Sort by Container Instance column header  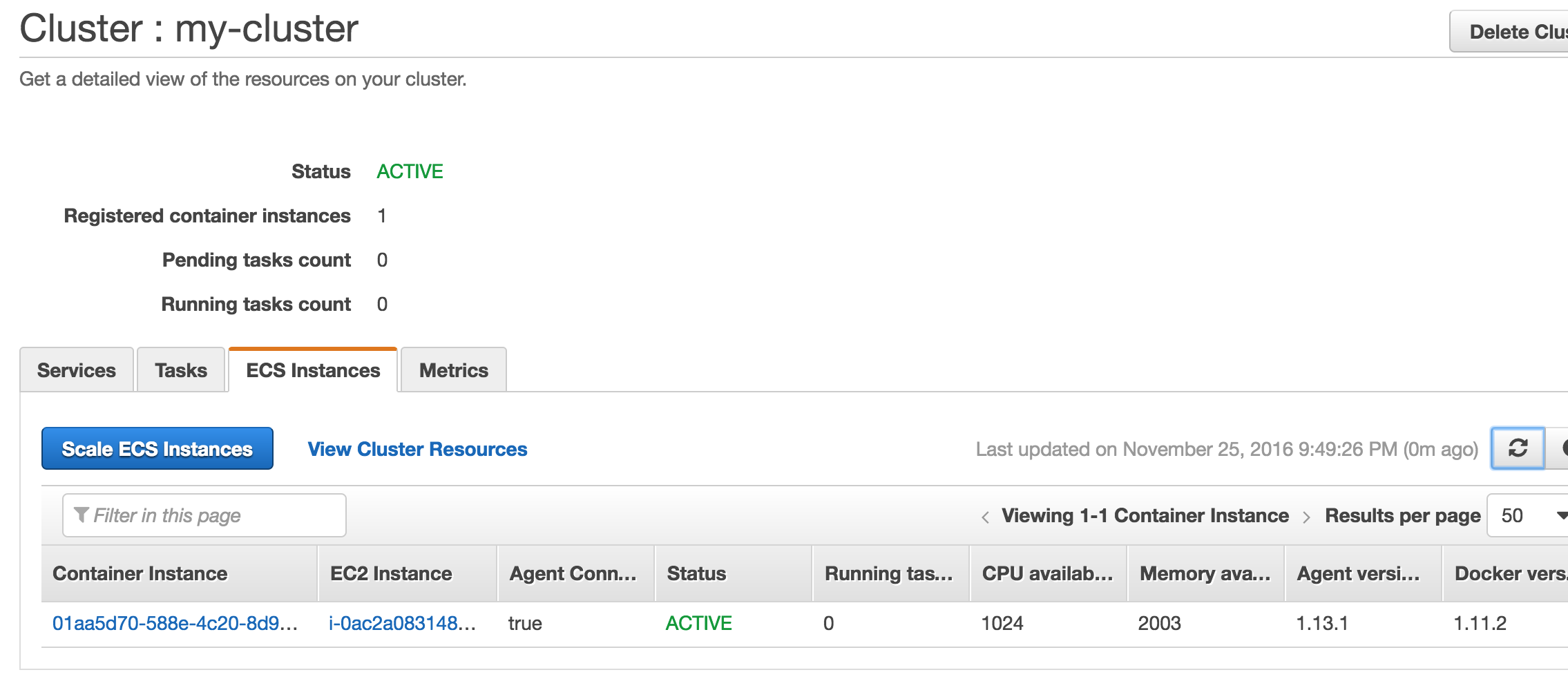point(180,573)
